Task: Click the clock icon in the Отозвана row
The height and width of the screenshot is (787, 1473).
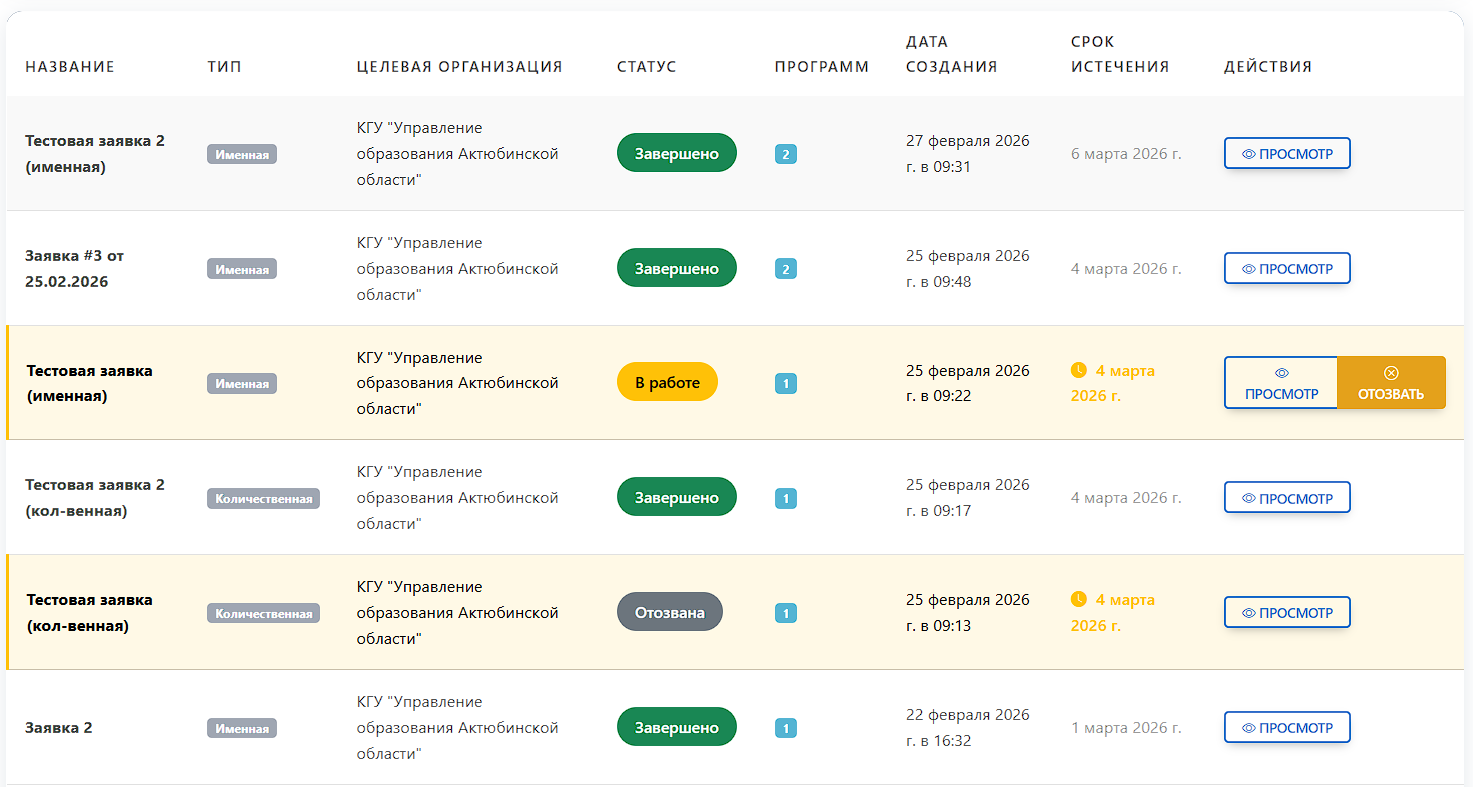Action: pyautogui.click(x=1078, y=600)
